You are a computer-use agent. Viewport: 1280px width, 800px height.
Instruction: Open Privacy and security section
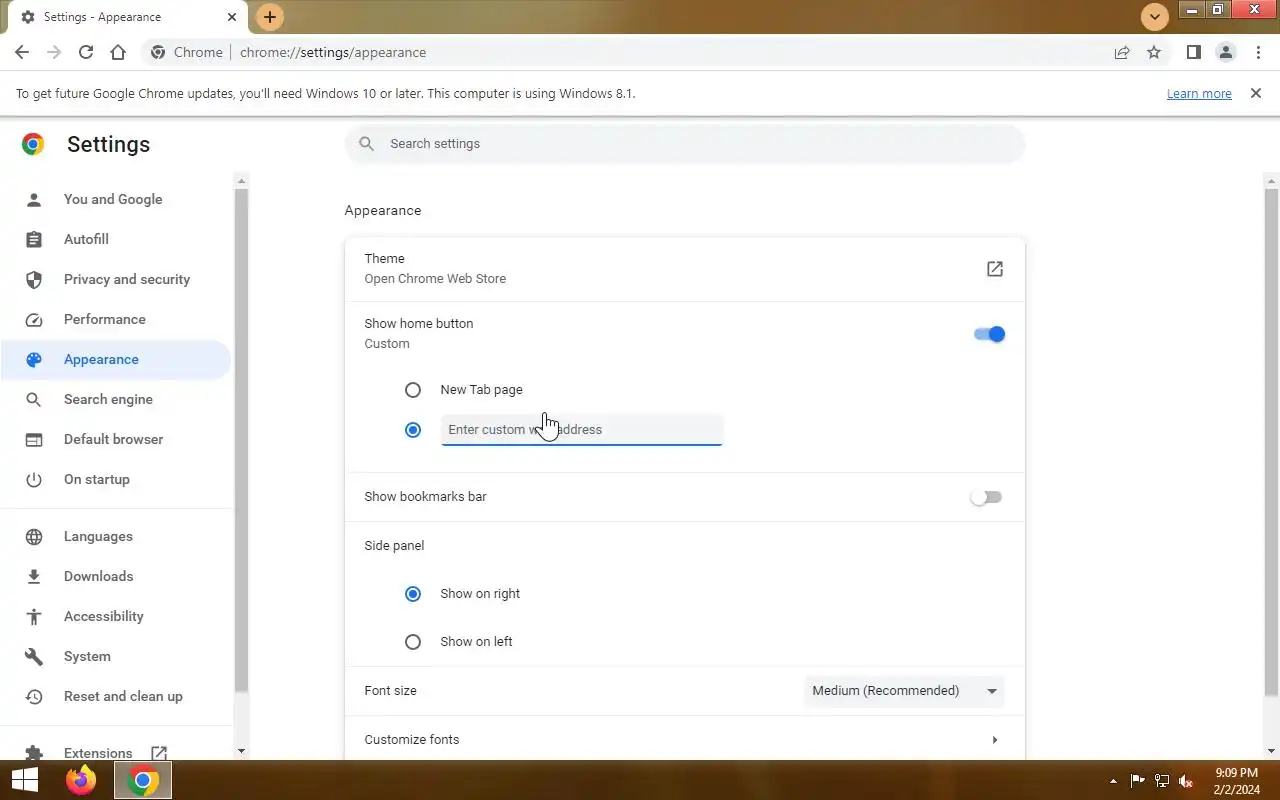click(116, 279)
